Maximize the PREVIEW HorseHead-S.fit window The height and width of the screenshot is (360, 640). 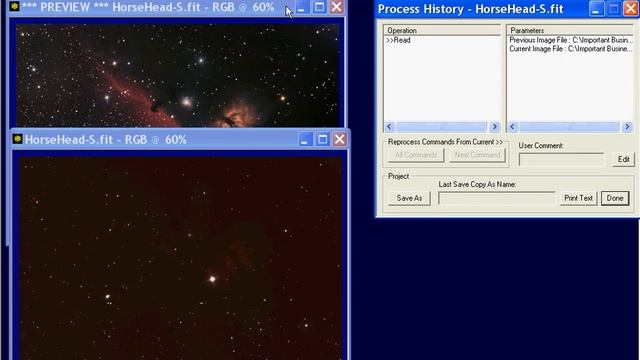[x=320, y=7]
